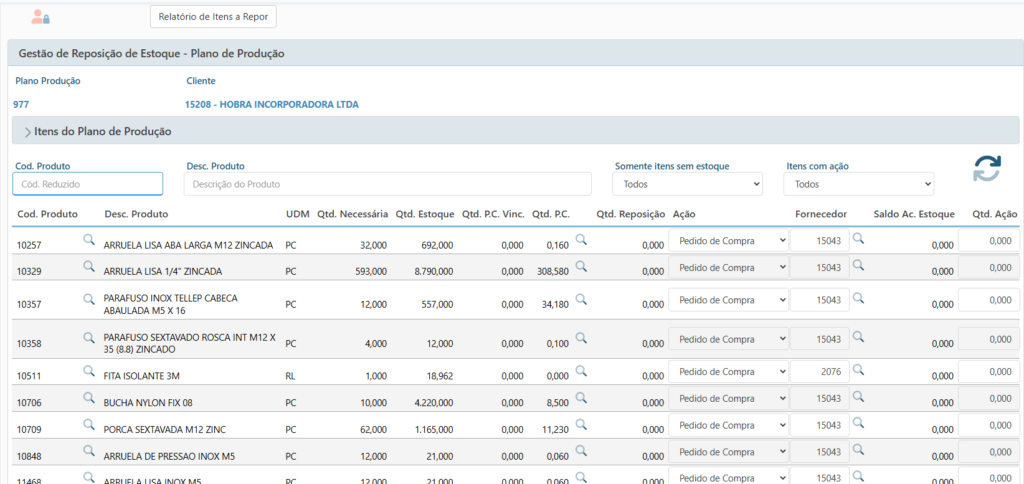Viewport: 1024px width, 484px height.
Task: Open Ação dropdown for item 10257
Action: tap(728, 241)
